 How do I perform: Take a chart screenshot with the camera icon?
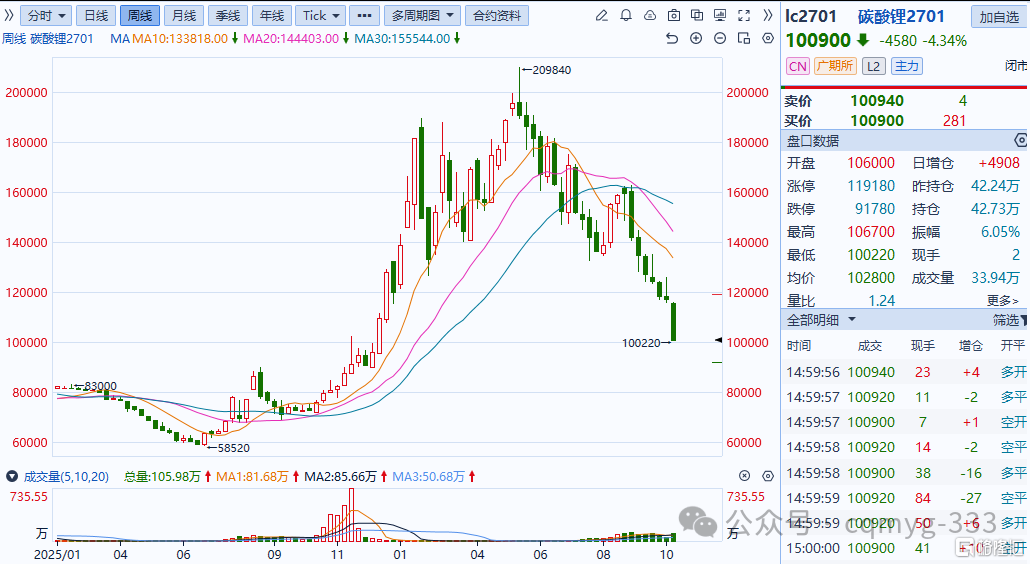(673, 15)
